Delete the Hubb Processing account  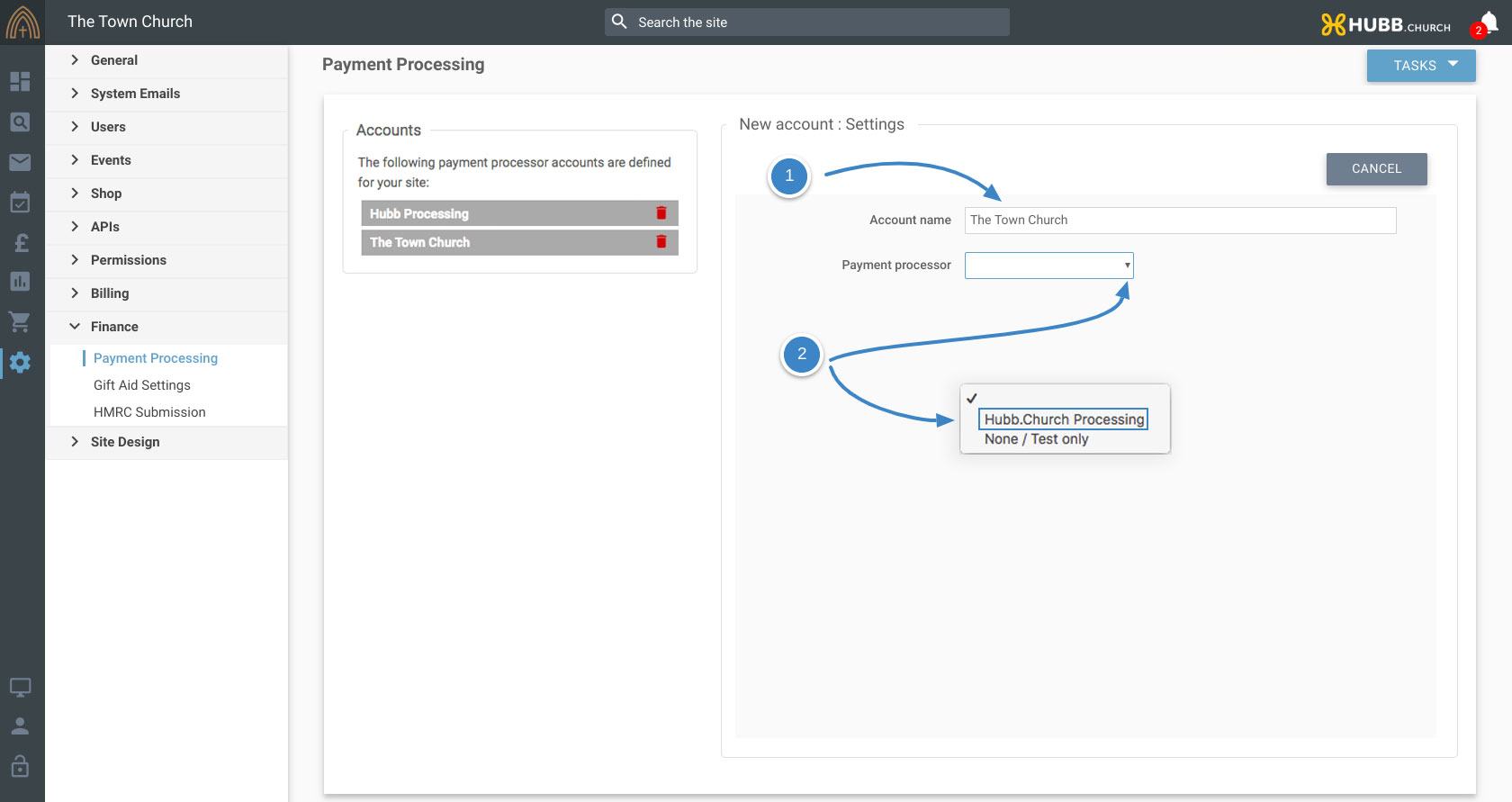pos(661,213)
